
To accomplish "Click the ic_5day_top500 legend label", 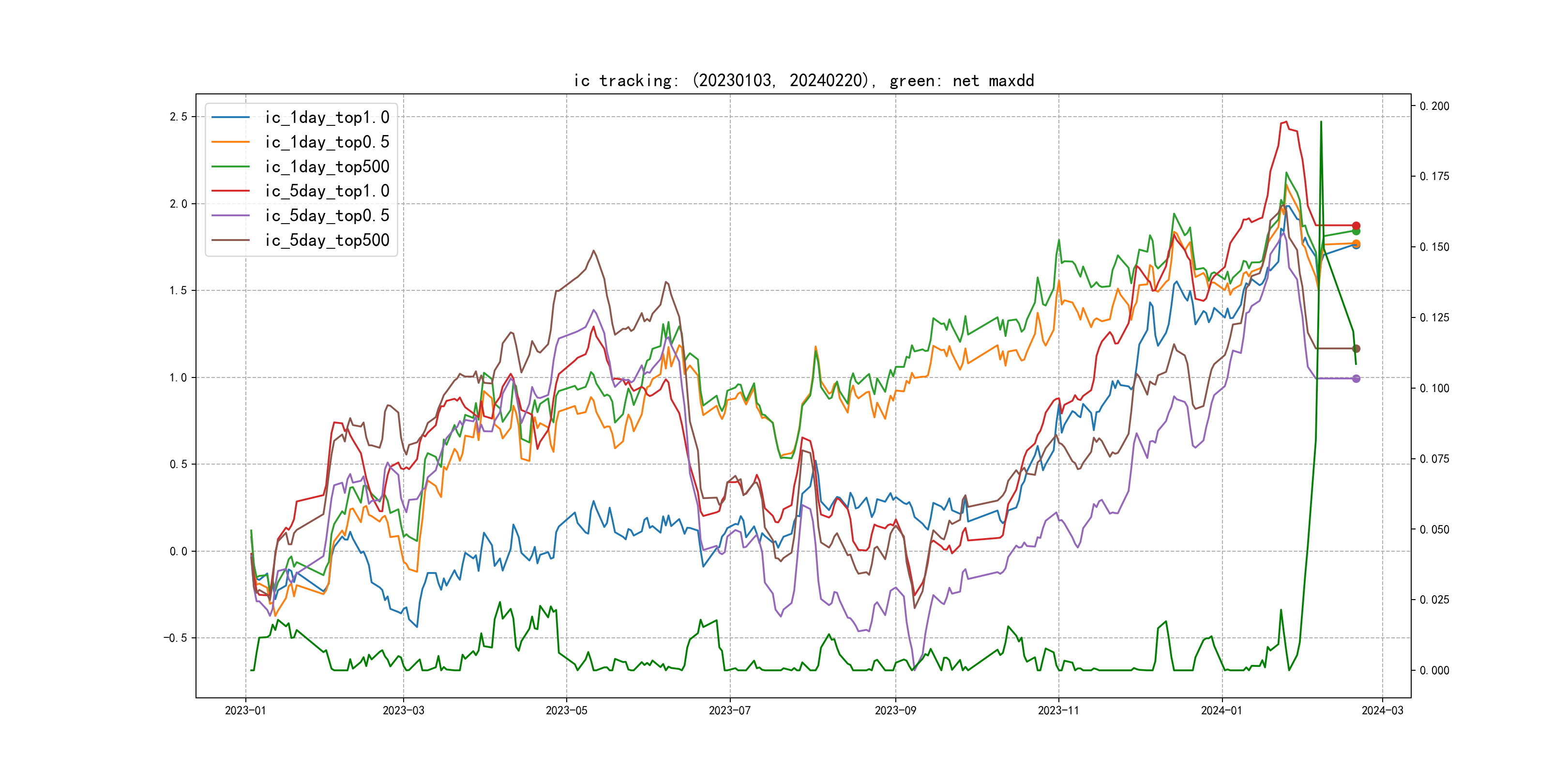I will click(327, 240).
